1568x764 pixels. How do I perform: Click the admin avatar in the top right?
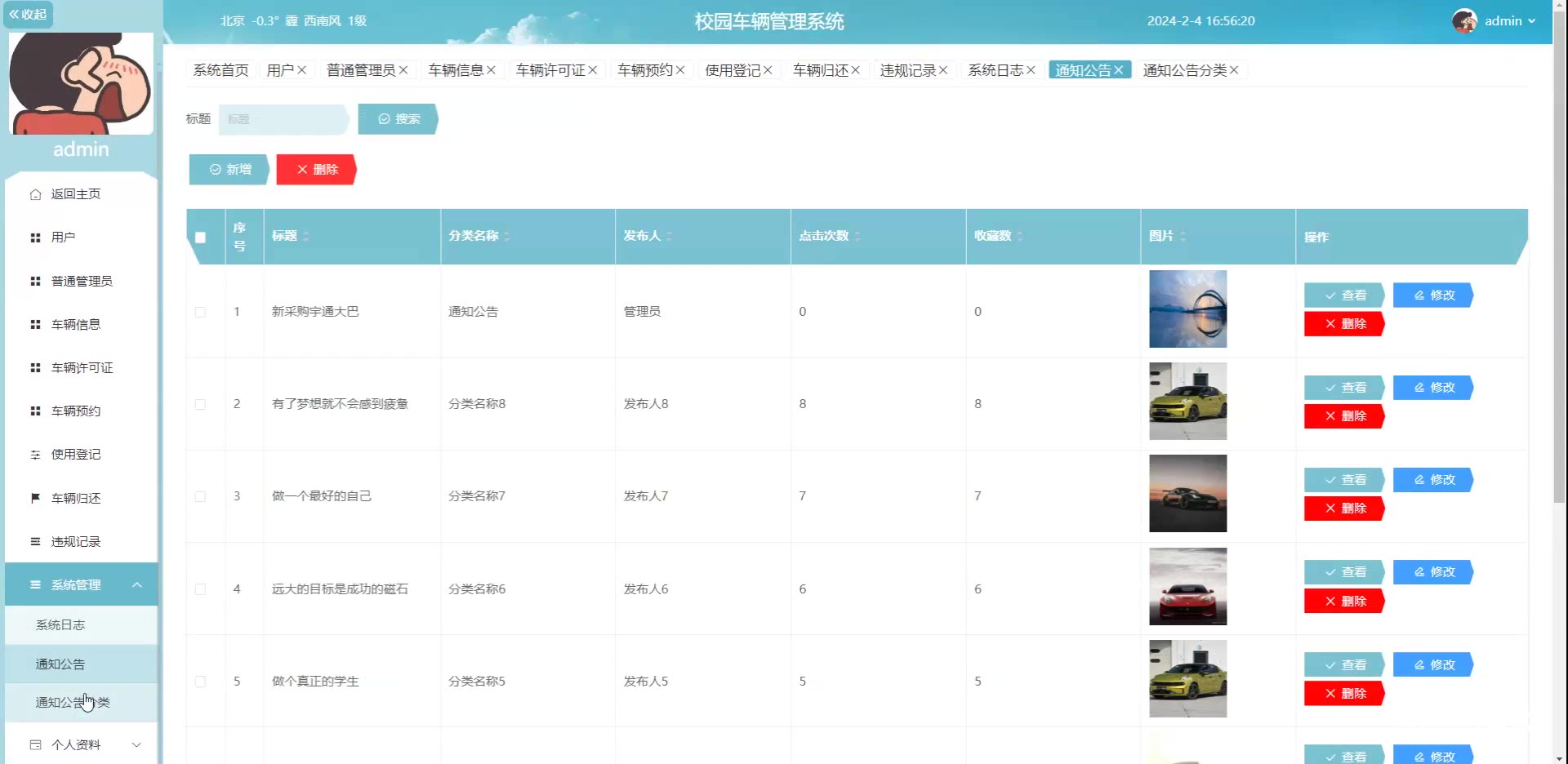pyautogui.click(x=1464, y=21)
